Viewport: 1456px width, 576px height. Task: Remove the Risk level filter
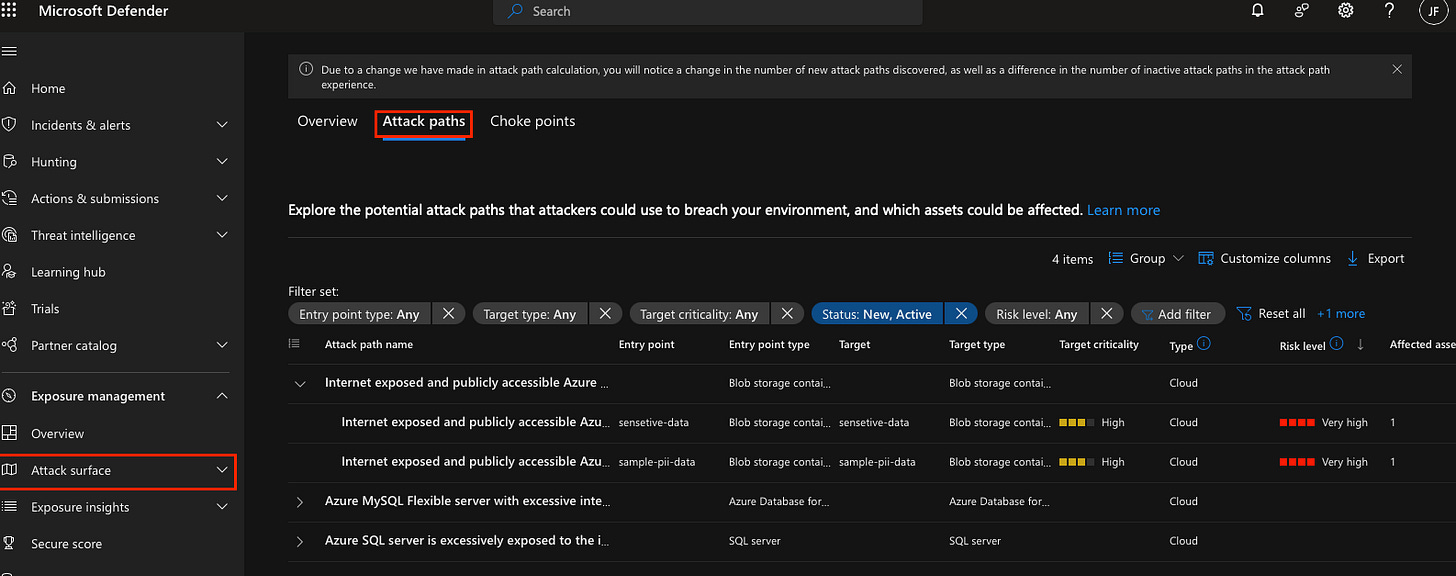pyautogui.click(x=1106, y=314)
